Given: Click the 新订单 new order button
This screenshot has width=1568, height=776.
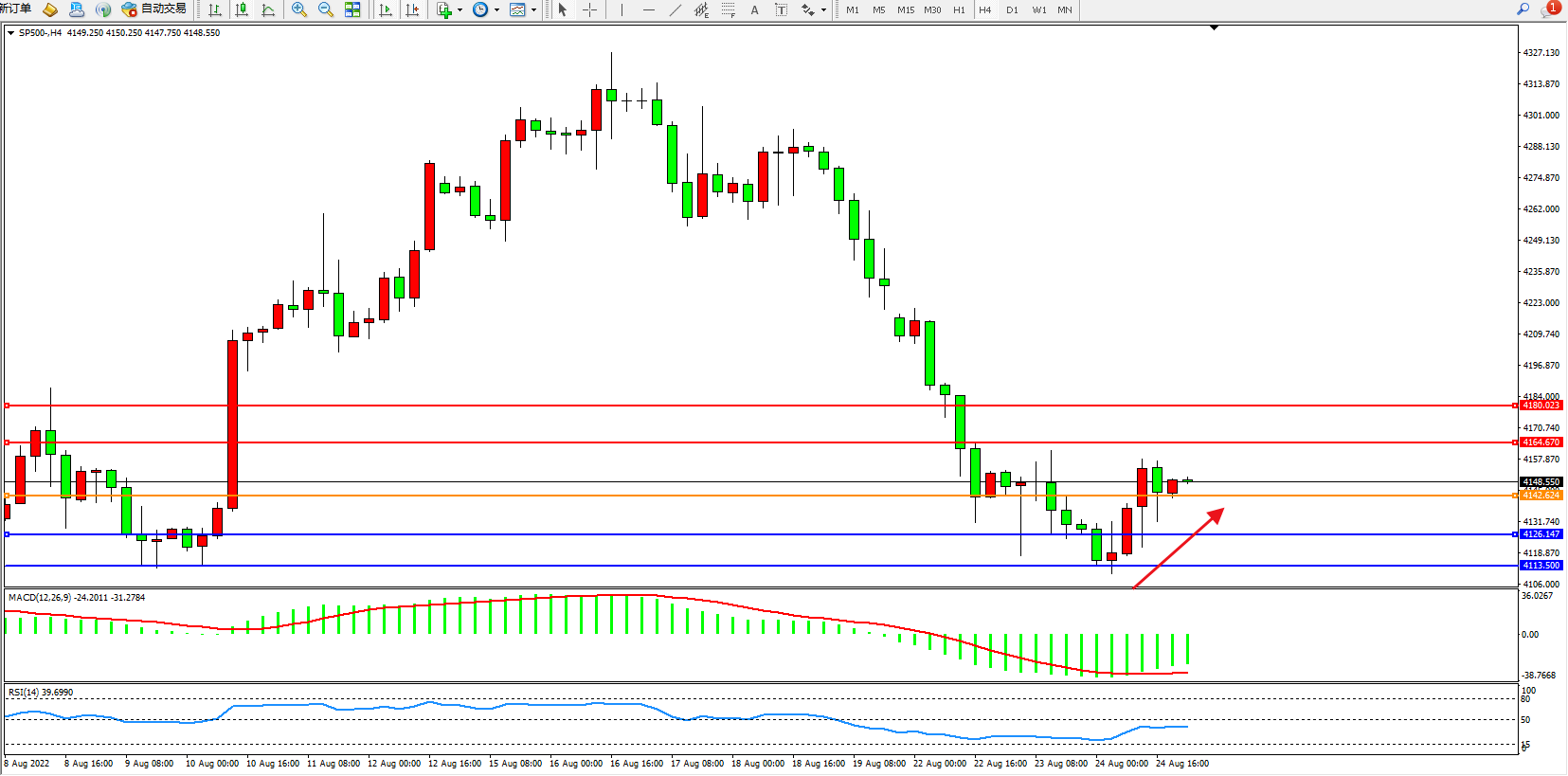Looking at the screenshot, I should [x=16, y=9].
